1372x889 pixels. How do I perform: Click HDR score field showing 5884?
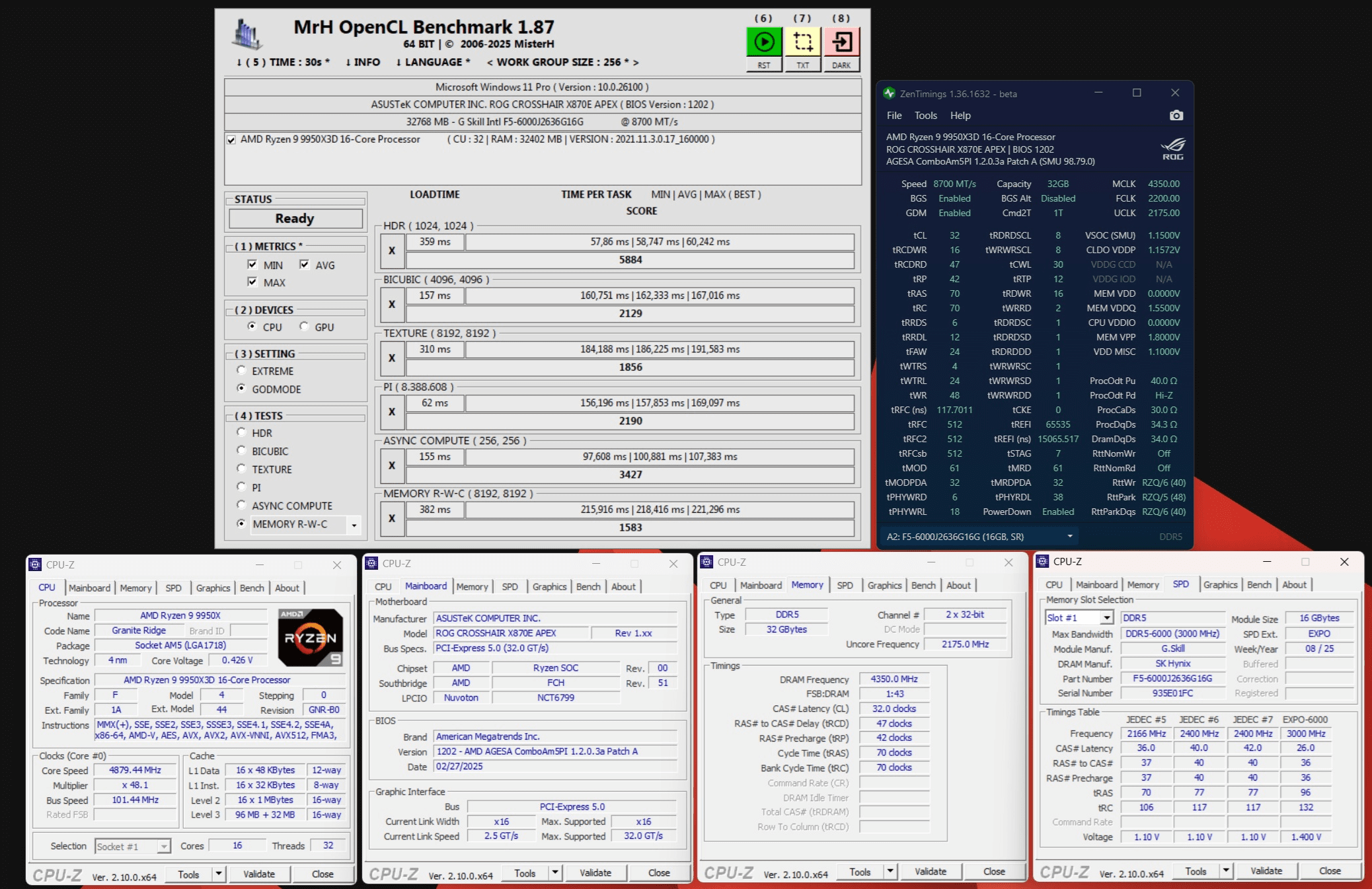[x=630, y=260]
